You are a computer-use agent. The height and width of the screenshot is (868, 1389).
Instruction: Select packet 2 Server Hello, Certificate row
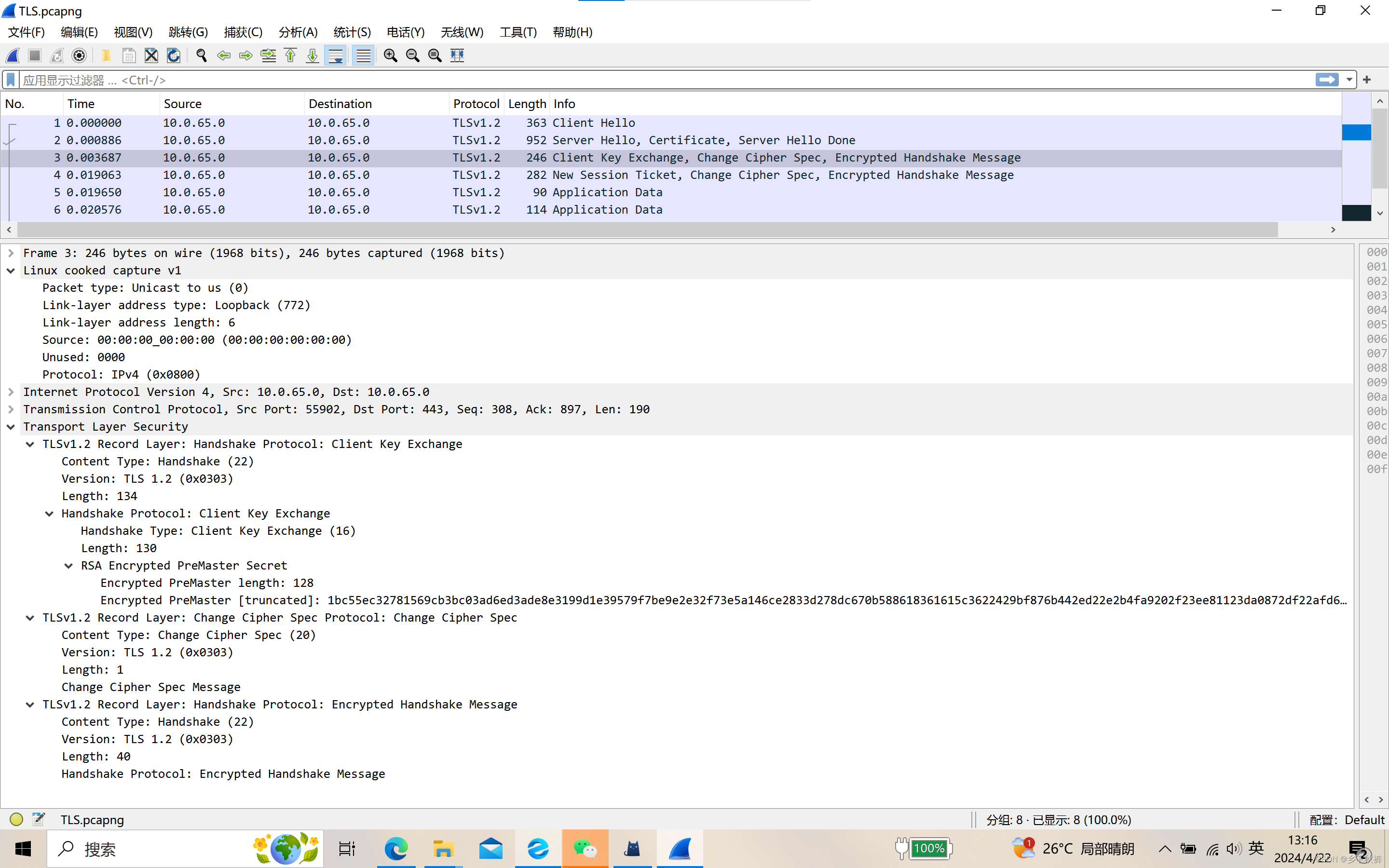click(x=671, y=140)
